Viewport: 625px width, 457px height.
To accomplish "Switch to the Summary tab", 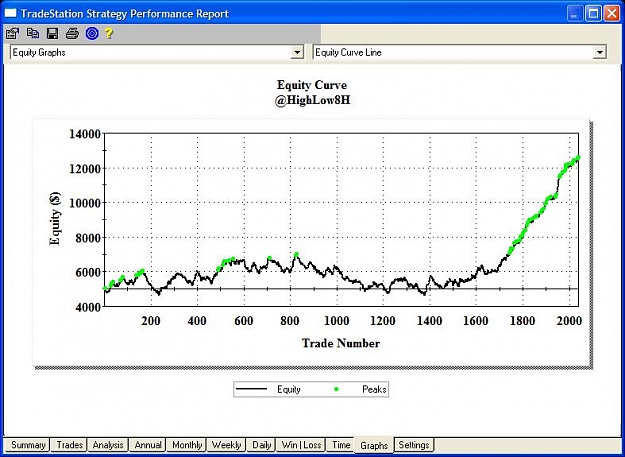I will coord(27,445).
